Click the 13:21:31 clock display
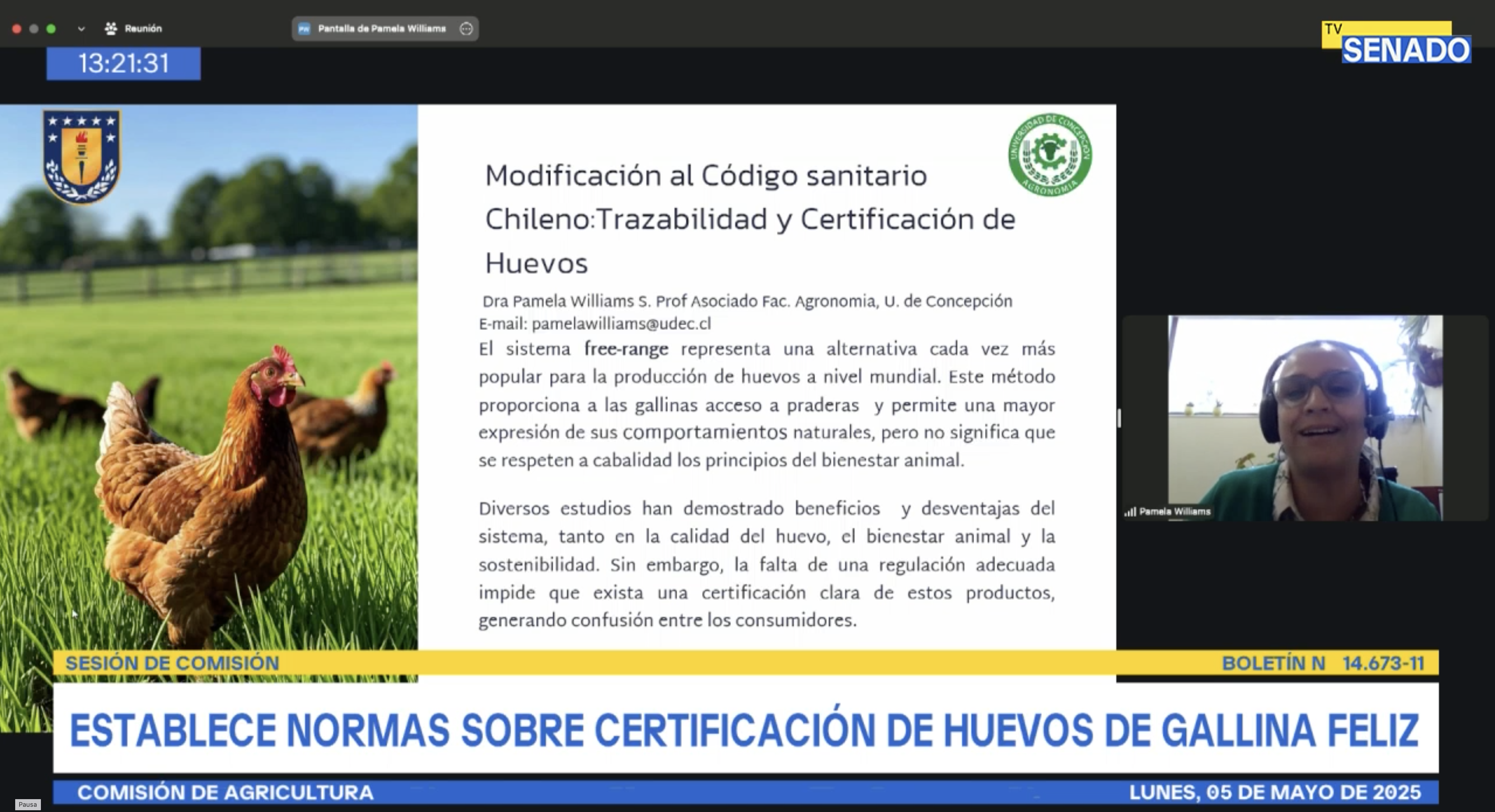Image resolution: width=1495 pixels, height=812 pixels. 124,63
